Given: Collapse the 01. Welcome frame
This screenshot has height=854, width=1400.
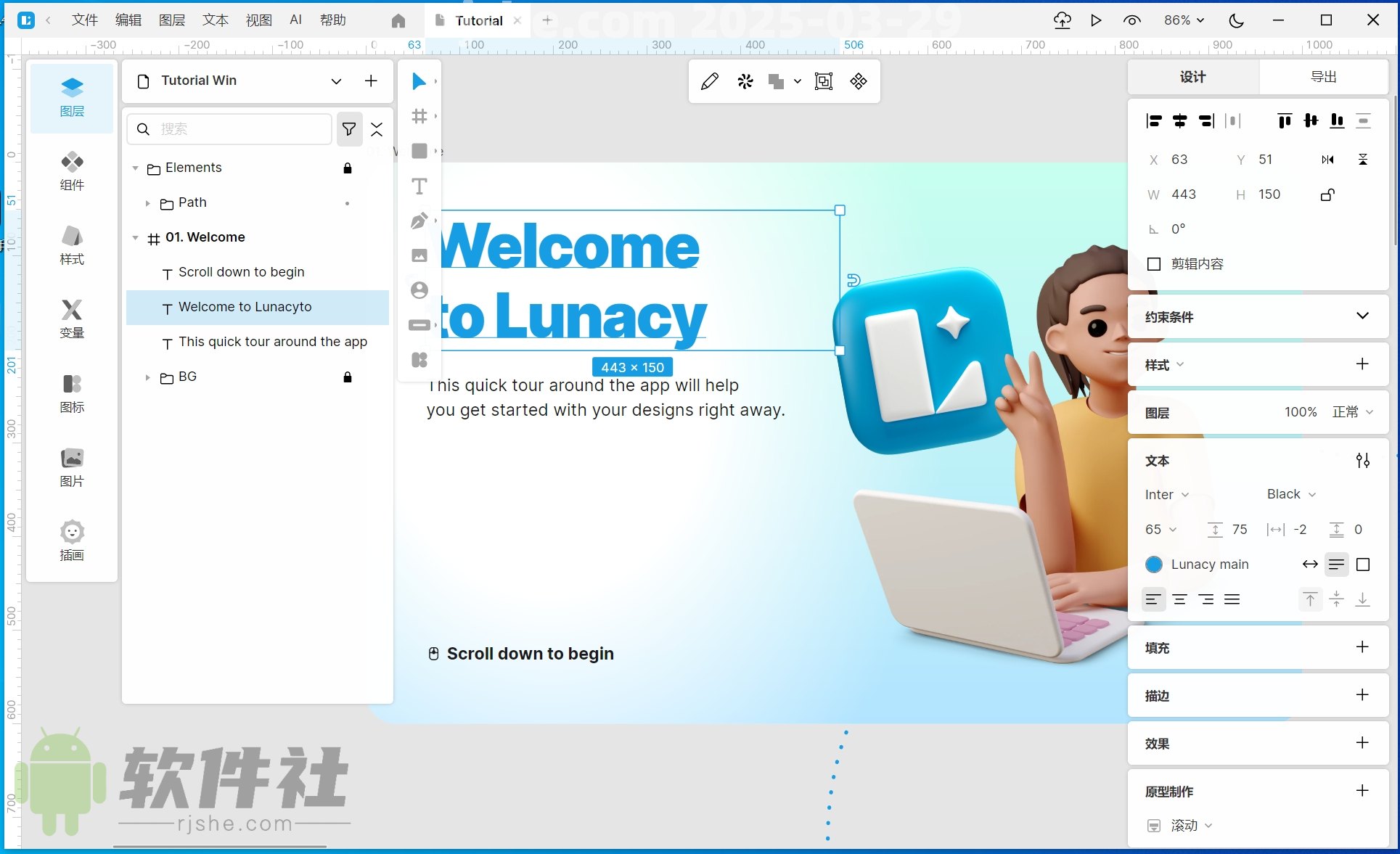Looking at the screenshot, I should 135,238.
